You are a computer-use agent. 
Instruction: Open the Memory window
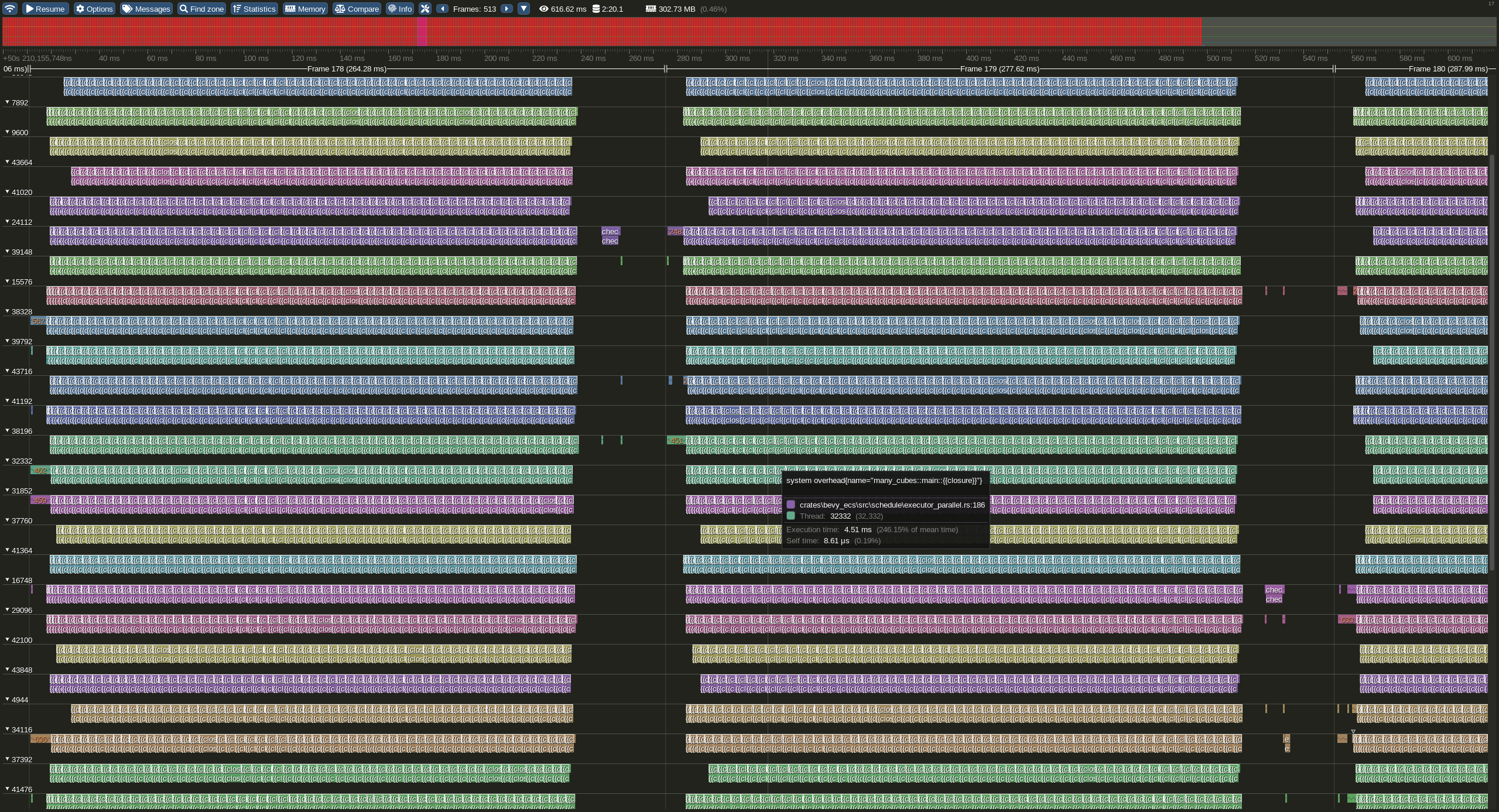tap(305, 9)
